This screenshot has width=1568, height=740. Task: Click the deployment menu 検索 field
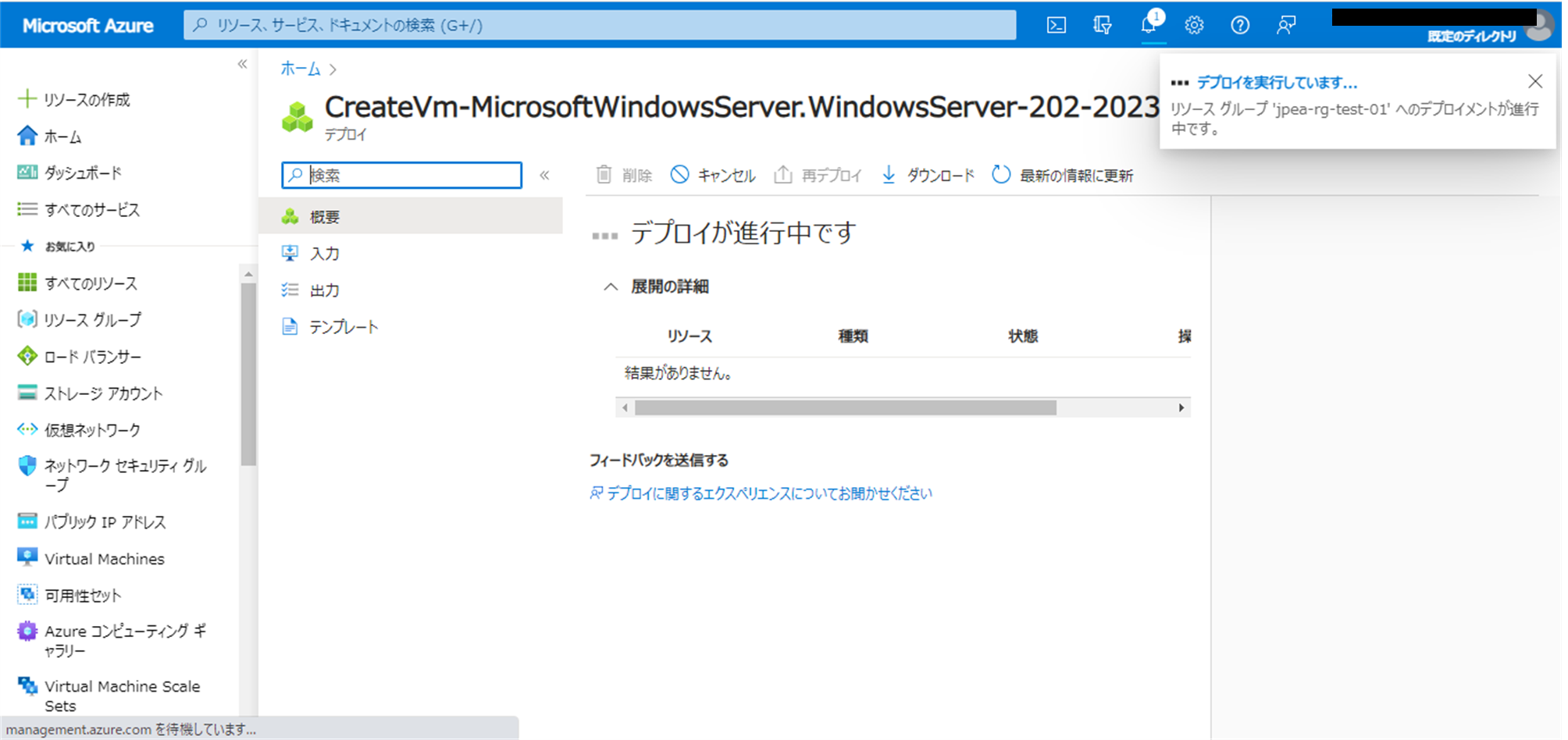401,175
